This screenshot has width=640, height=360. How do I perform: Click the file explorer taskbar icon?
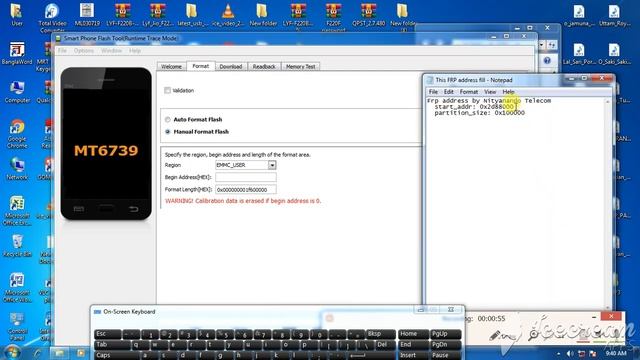pos(59,353)
